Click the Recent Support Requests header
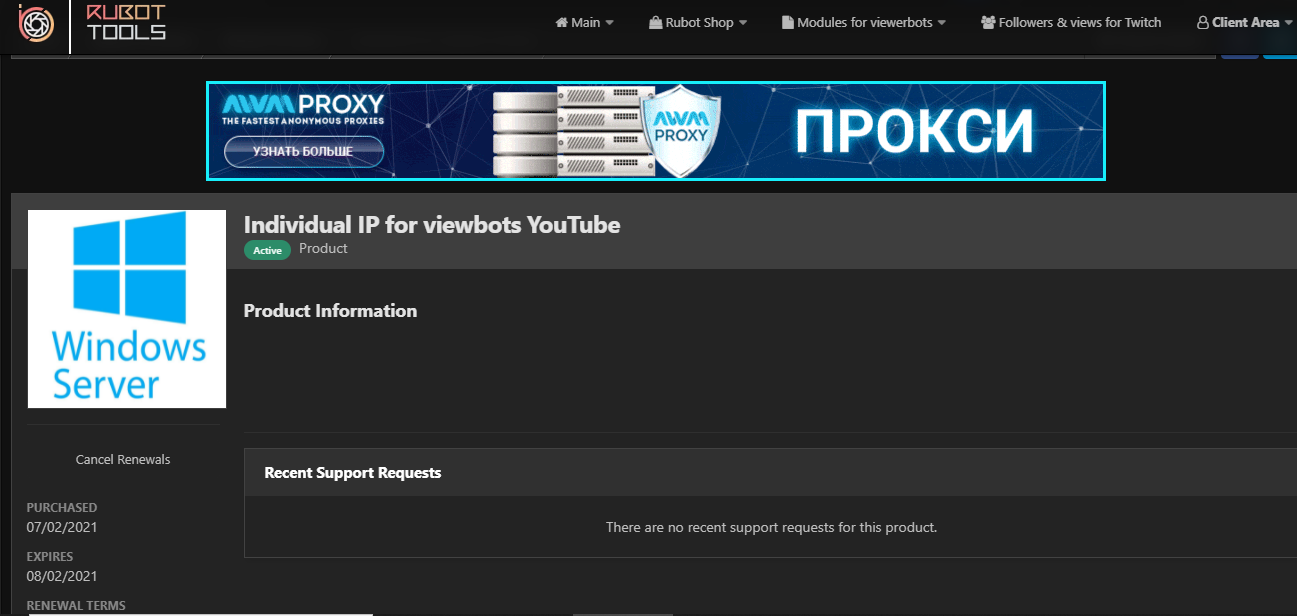 pyautogui.click(x=353, y=472)
